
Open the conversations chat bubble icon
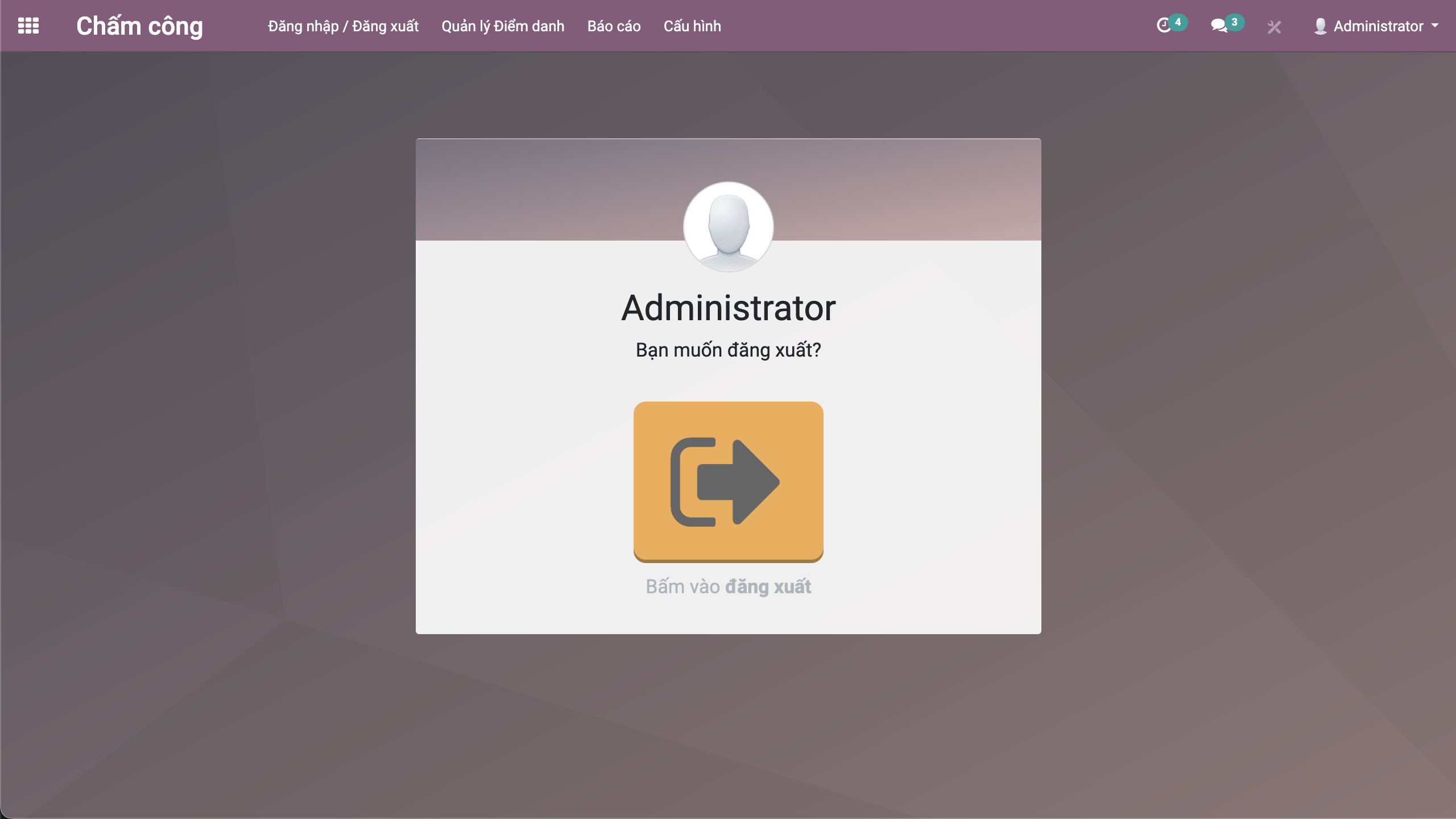click(1218, 26)
